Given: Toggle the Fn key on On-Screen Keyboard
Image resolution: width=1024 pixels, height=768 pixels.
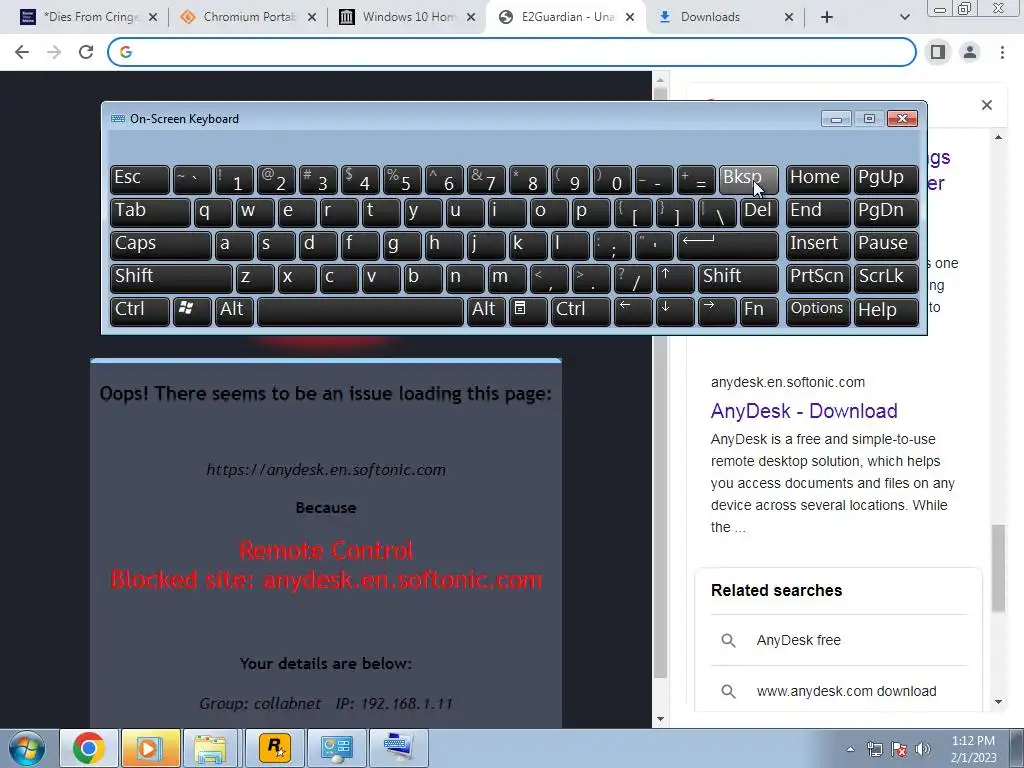Looking at the screenshot, I should tap(759, 312).
